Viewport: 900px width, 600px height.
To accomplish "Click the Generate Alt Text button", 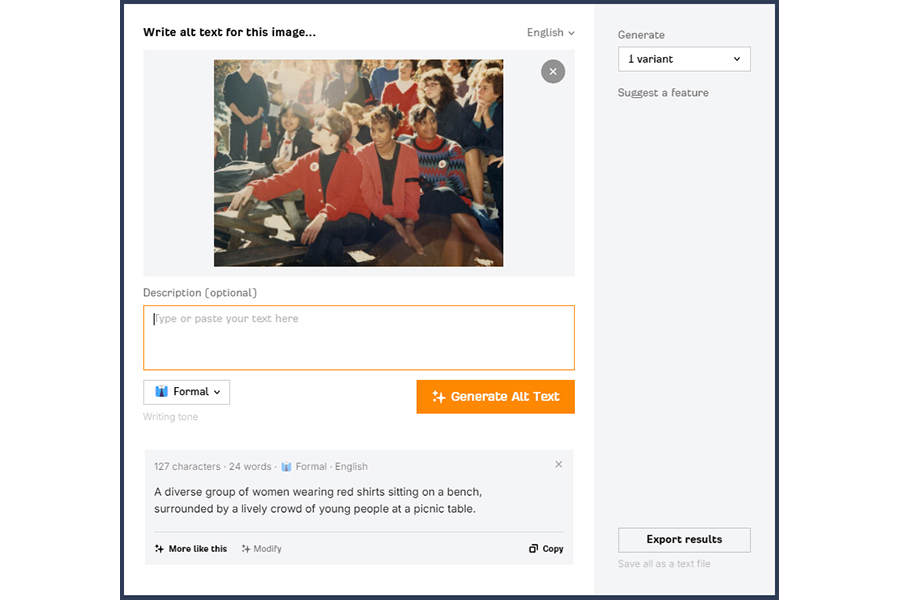I will click(x=495, y=396).
